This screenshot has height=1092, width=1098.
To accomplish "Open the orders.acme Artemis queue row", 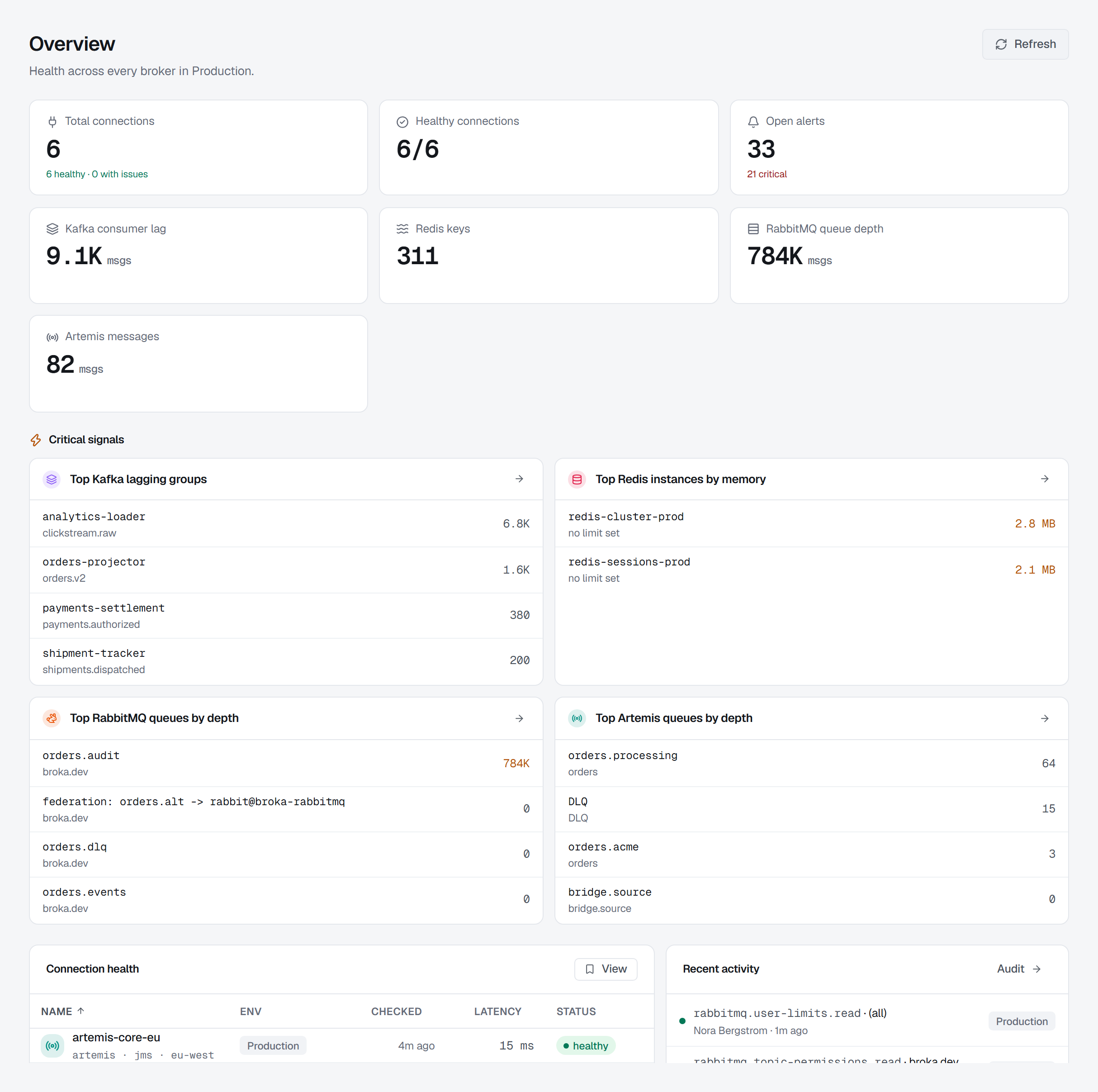I will 812,855.
